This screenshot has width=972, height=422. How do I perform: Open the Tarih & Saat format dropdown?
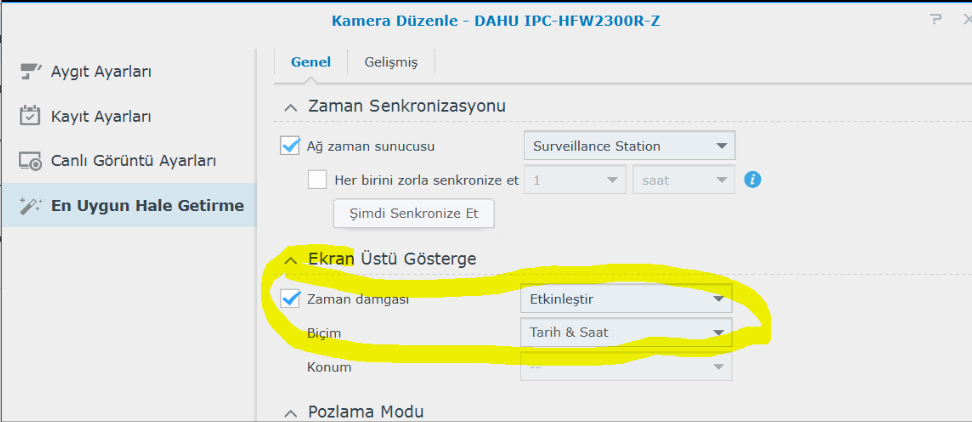626,333
